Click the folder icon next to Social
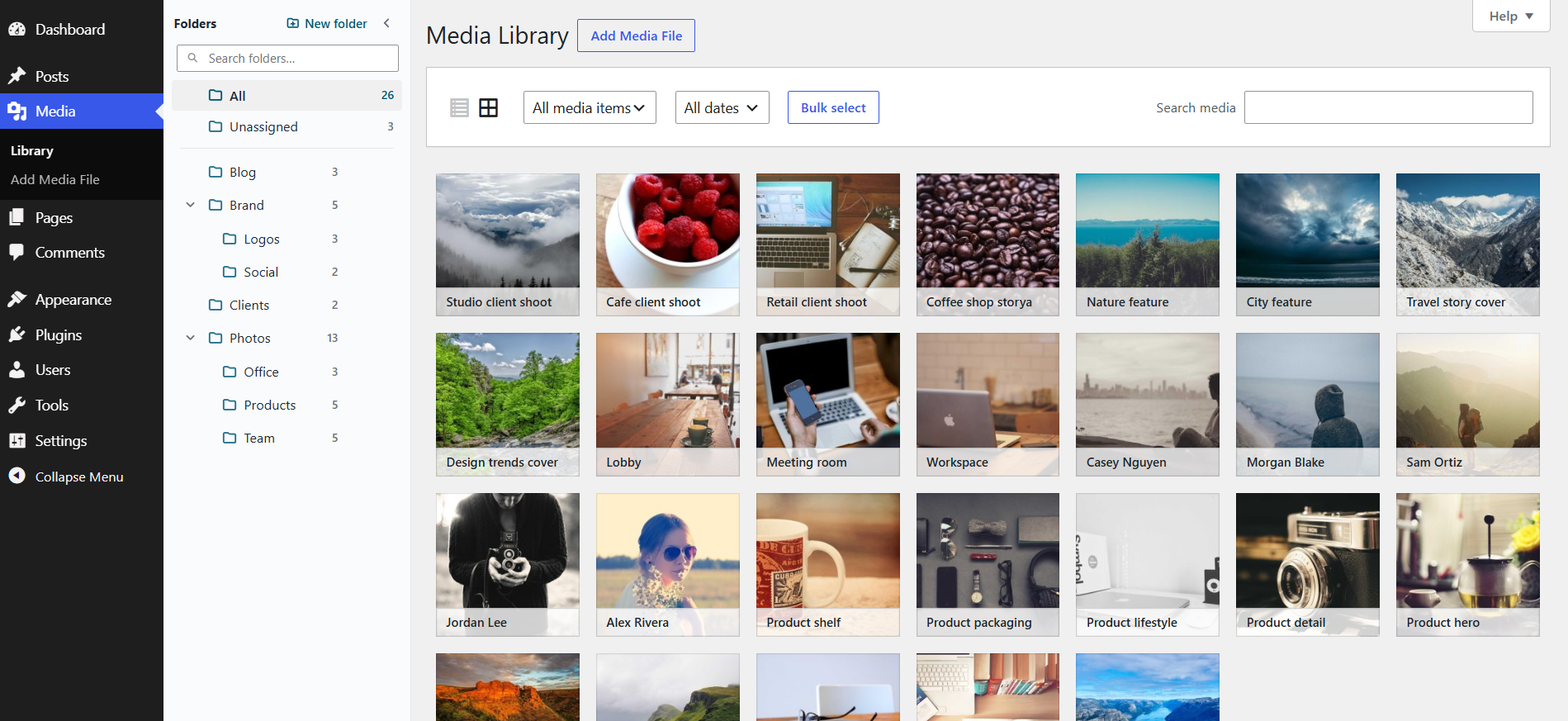The image size is (1568, 721). pos(230,272)
